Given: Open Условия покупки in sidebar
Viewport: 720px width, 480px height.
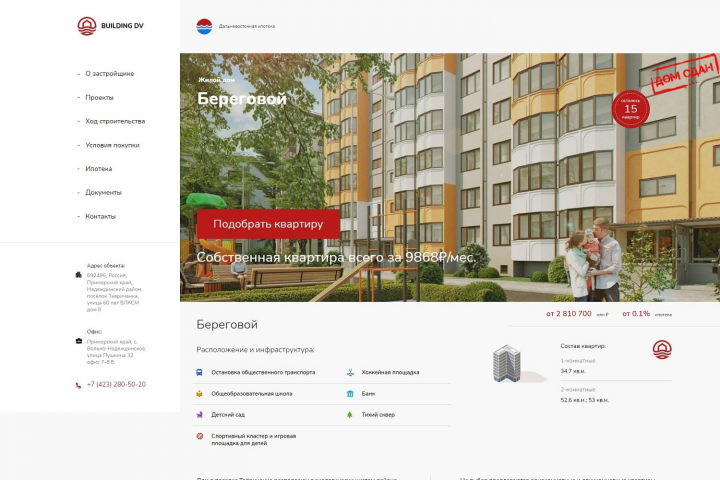Looking at the screenshot, I should [112, 145].
